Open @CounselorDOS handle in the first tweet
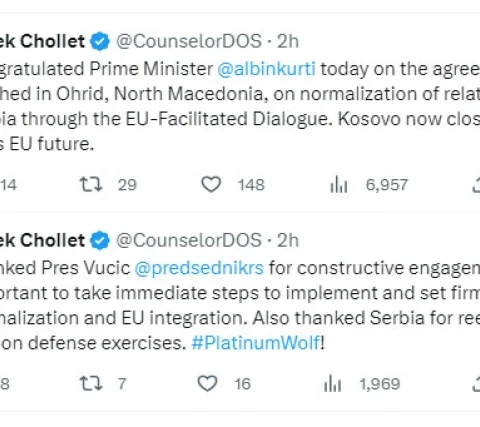 pyautogui.click(x=189, y=41)
